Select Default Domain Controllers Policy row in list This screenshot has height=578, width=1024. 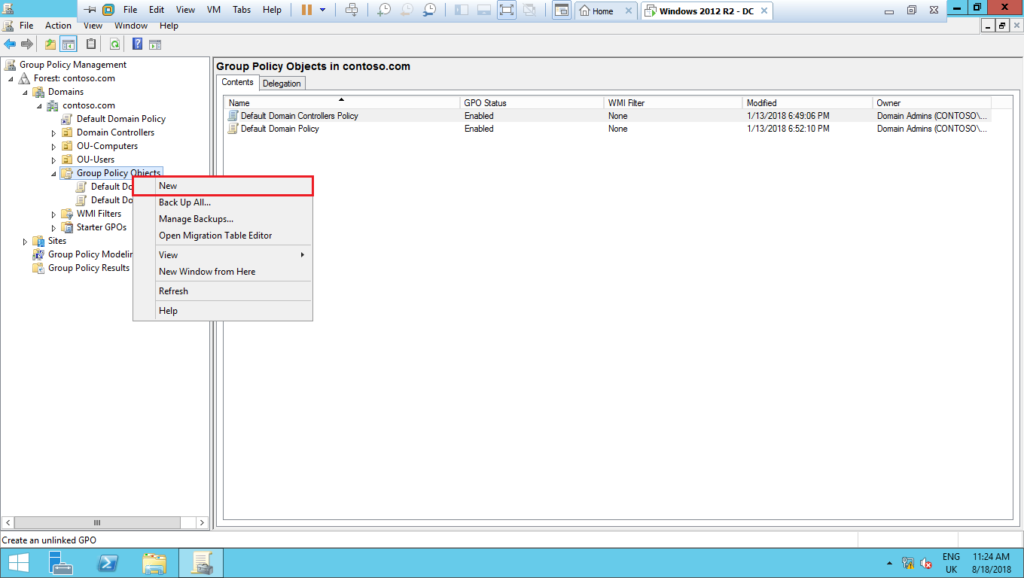607,116
